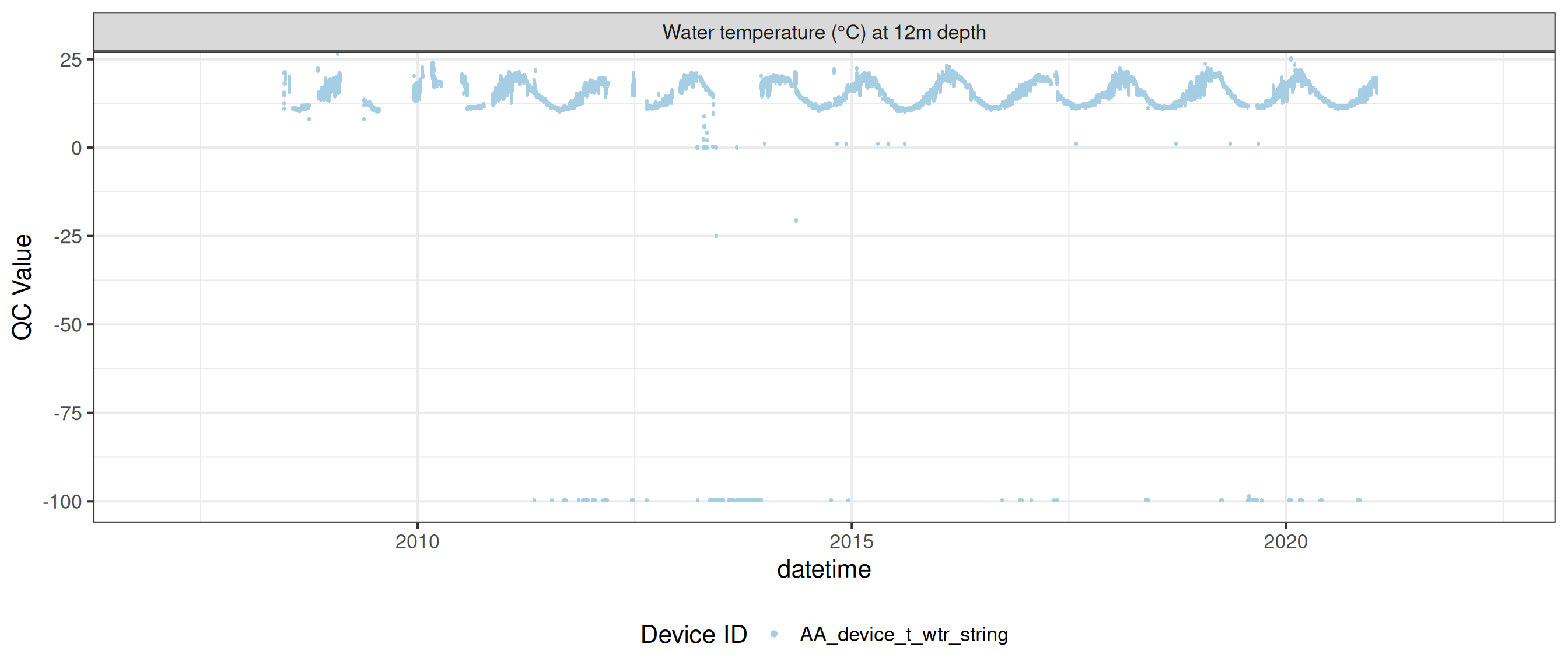Click the 0 y-axis tick label
The image size is (1568, 672).
[x=76, y=148]
